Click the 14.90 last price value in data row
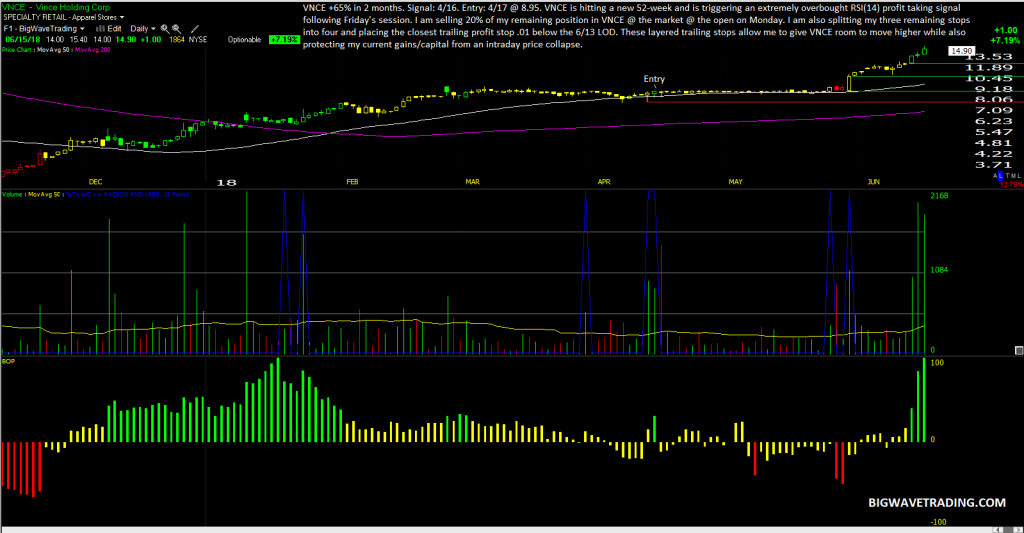Viewport: 1024px width, 533px height. tap(125, 40)
